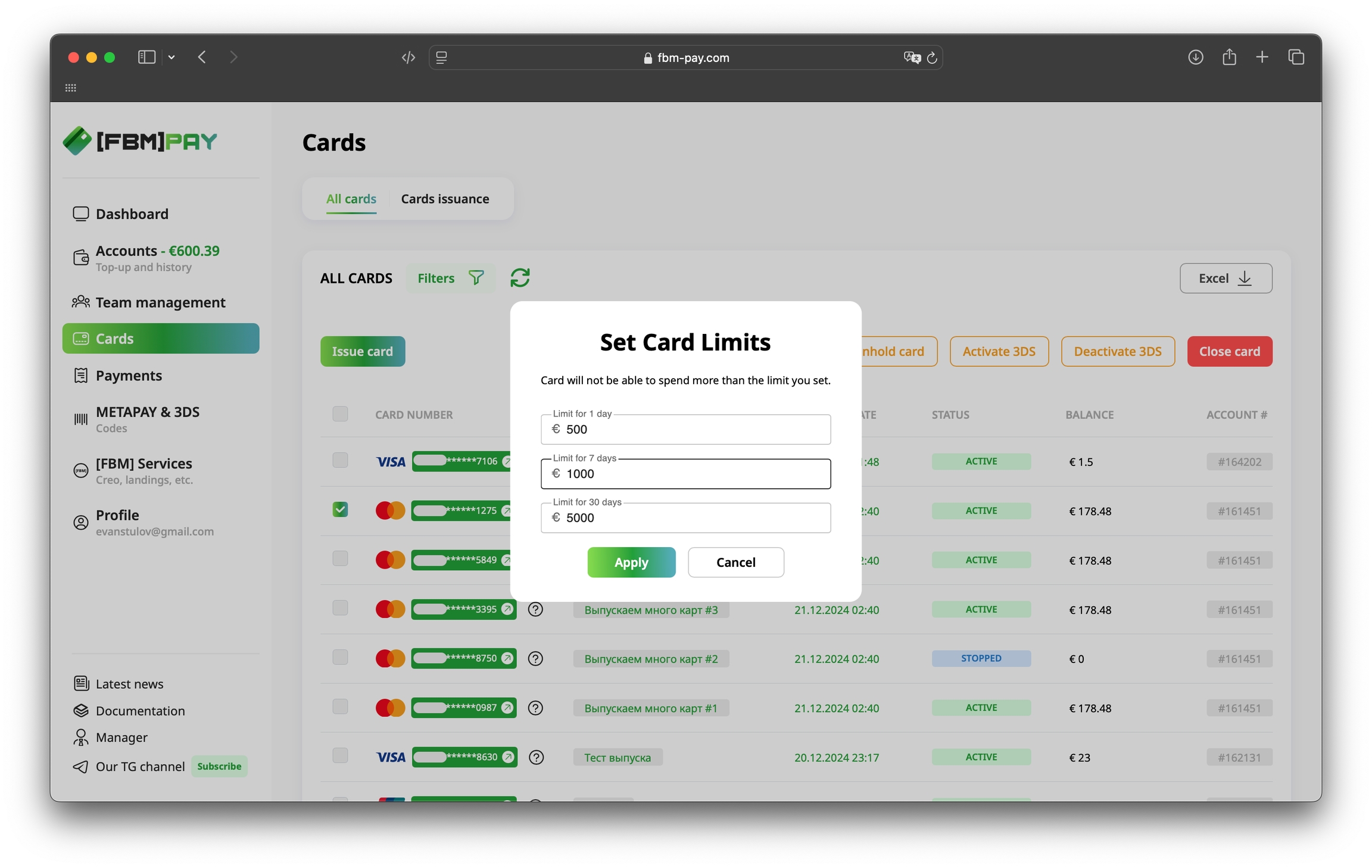The width and height of the screenshot is (1372, 868).
Task: Open the Excel export download button
Action: pyautogui.click(x=1226, y=278)
